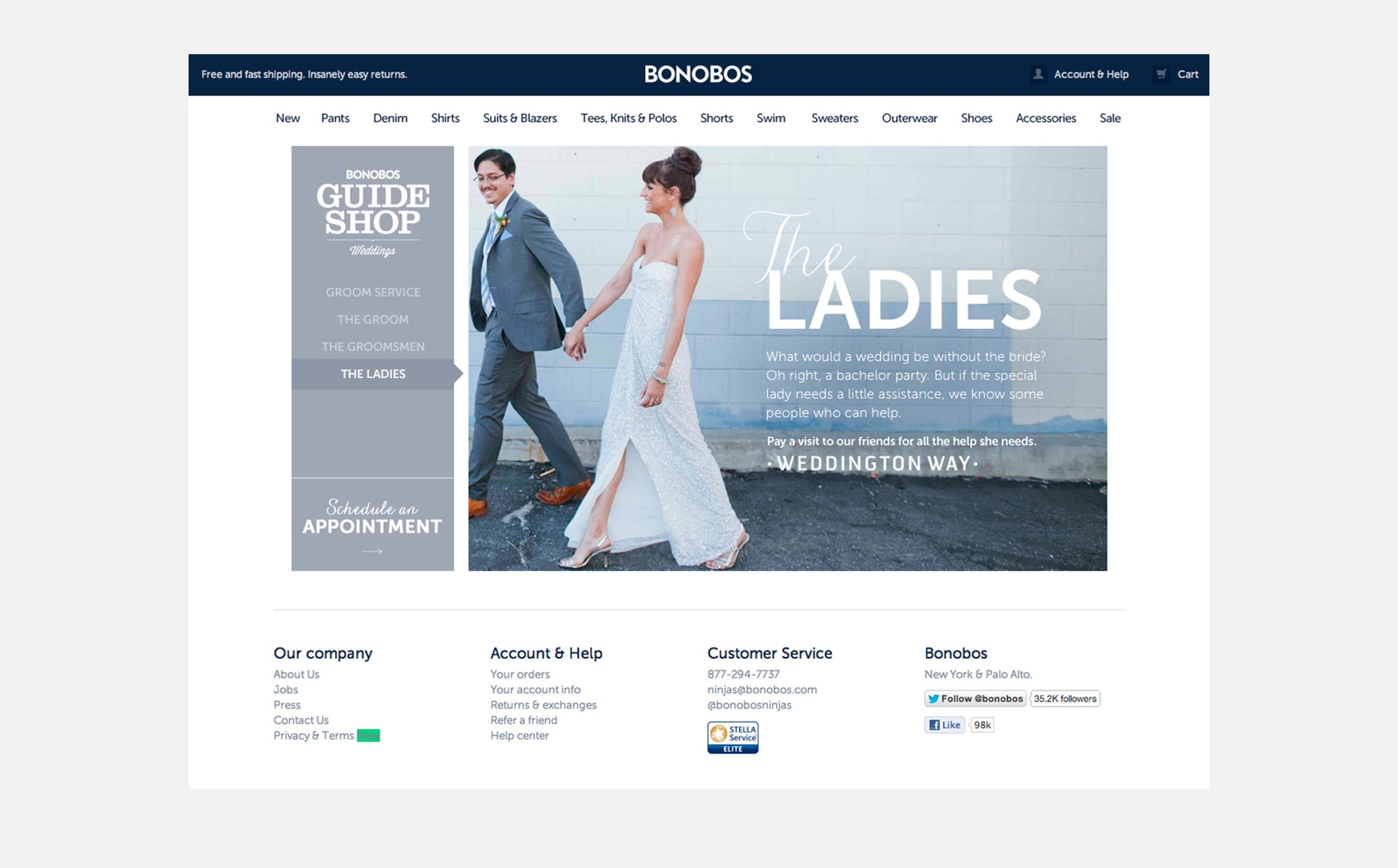The width and height of the screenshot is (1398, 868).
Task: Open the Accessories category
Action: (1046, 118)
